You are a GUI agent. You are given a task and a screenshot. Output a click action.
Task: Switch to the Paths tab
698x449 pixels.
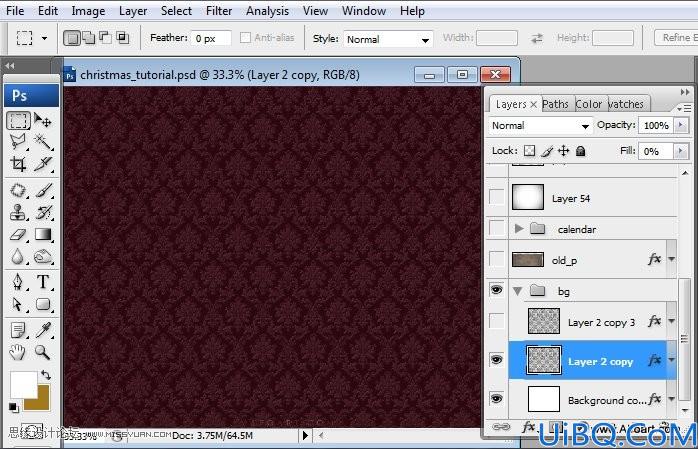(x=555, y=104)
